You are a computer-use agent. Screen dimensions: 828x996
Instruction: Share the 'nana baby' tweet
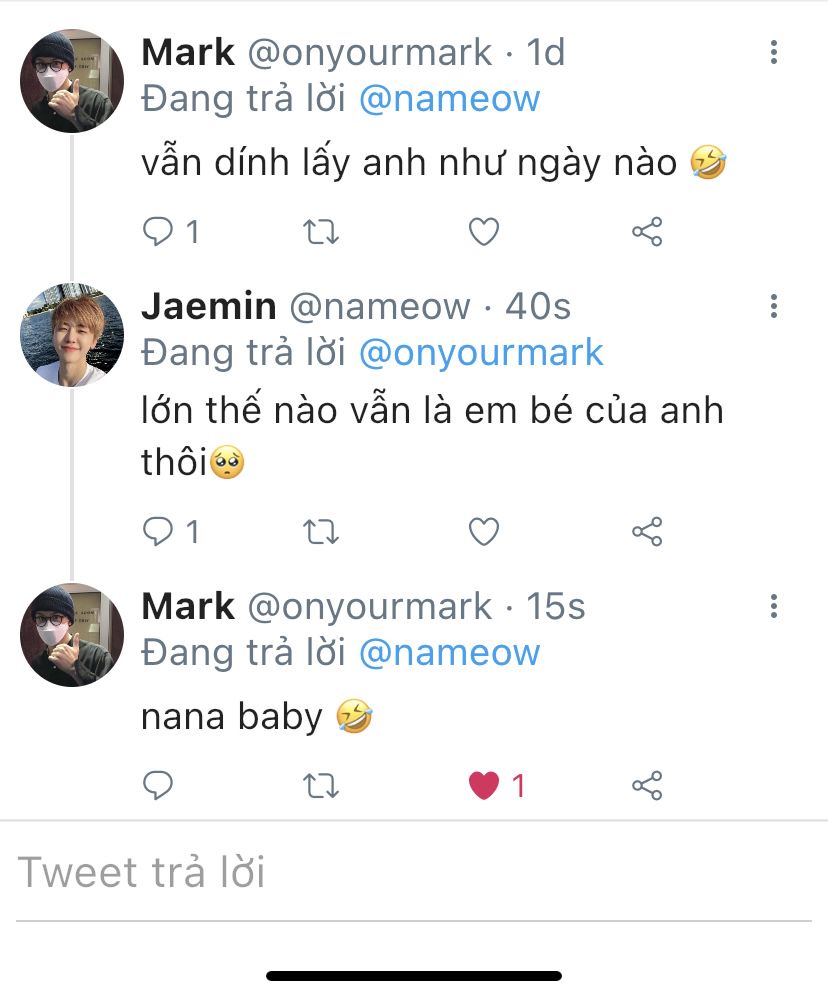click(647, 786)
